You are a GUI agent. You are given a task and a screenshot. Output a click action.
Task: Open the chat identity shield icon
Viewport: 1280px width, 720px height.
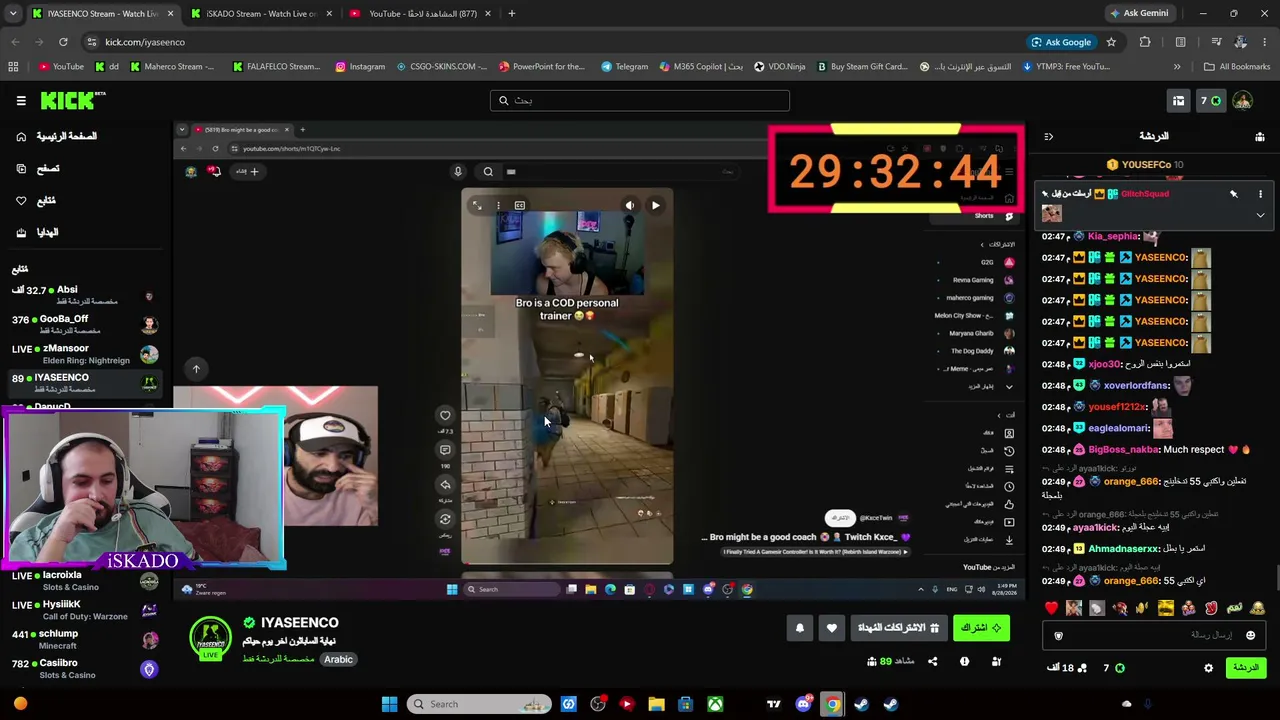[1059, 635]
